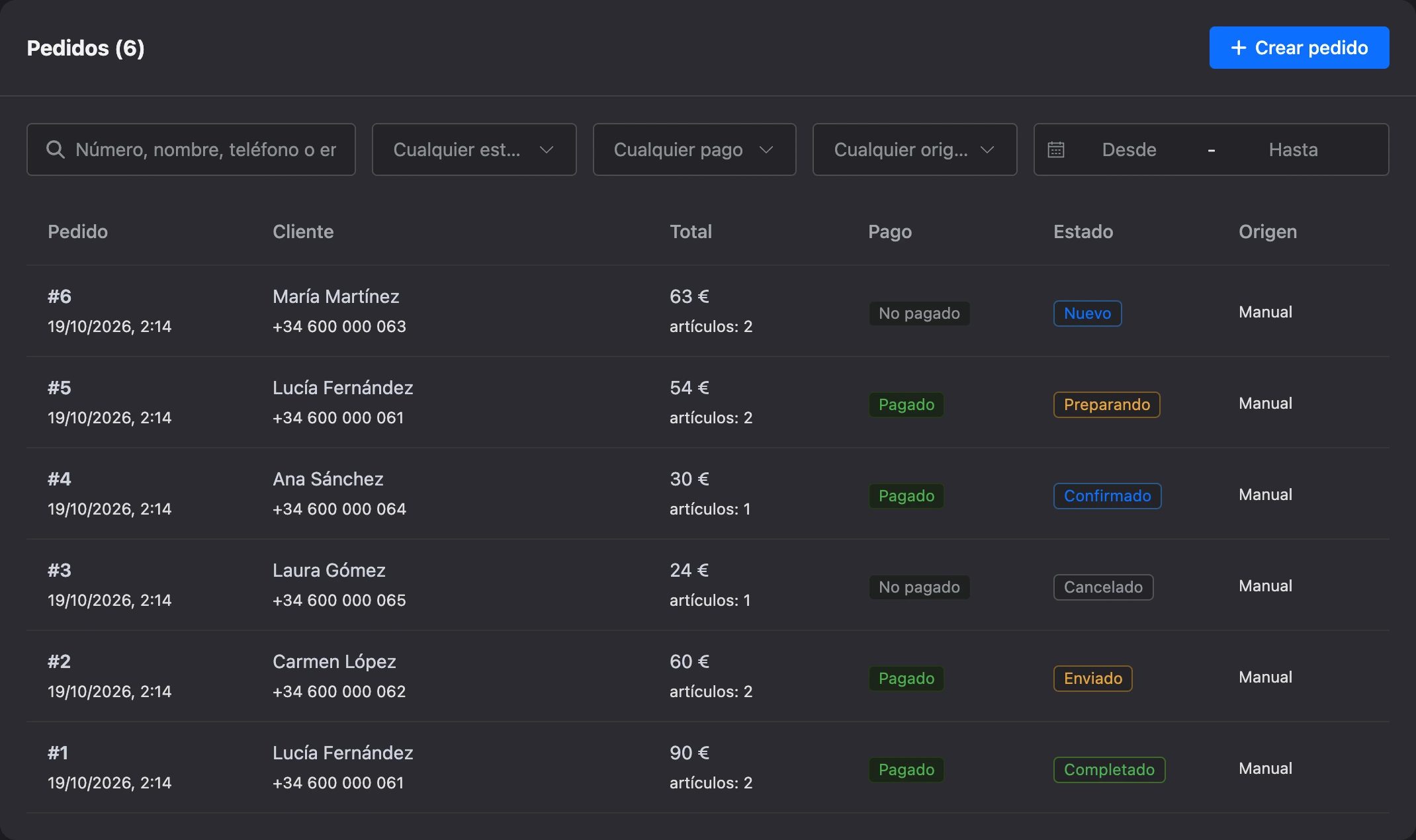The width and height of the screenshot is (1416, 840).
Task: Click the No pagado badge on order #6
Action: click(919, 314)
